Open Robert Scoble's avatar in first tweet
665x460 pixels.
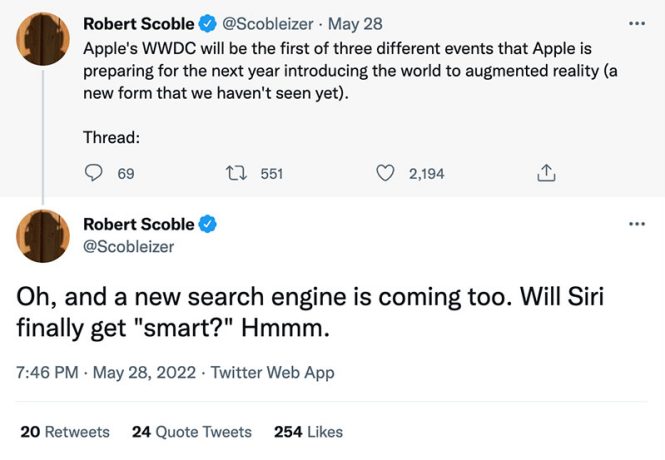(x=43, y=39)
